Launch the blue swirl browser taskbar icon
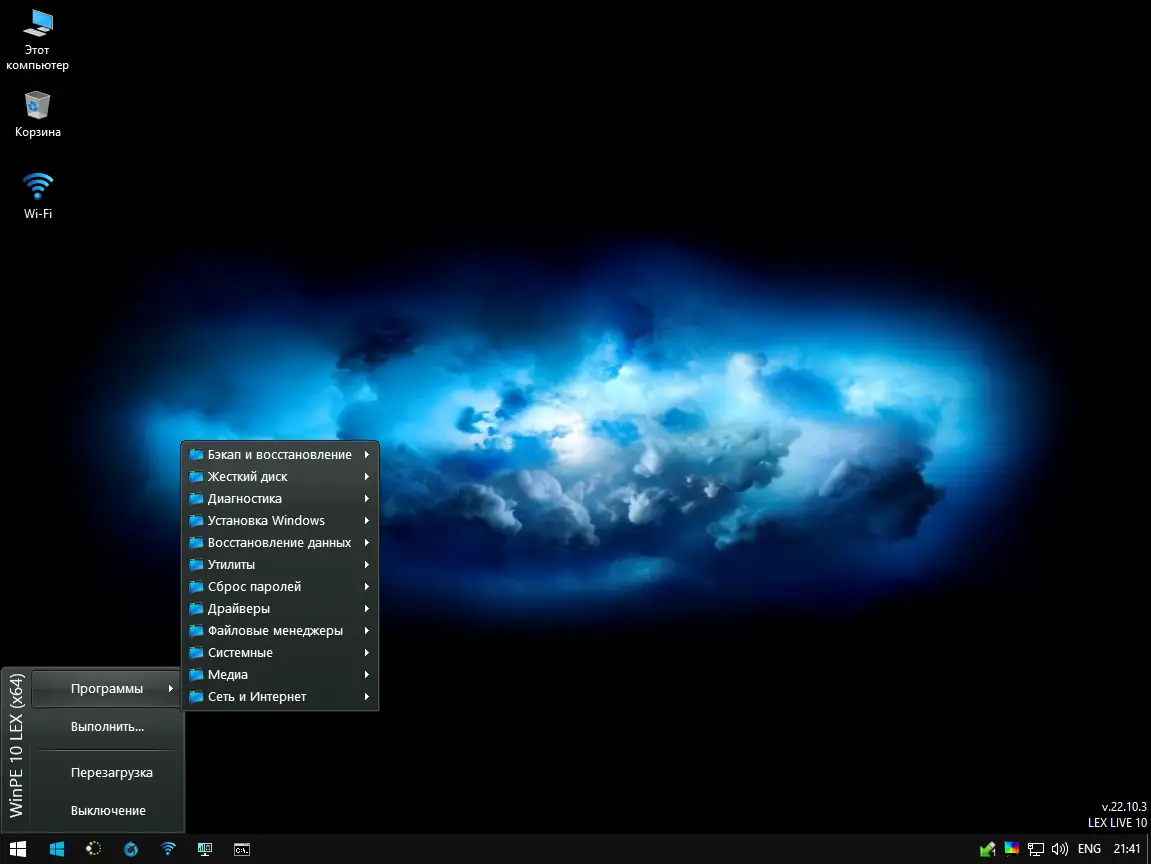 pyautogui.click(x=131, y=849)
